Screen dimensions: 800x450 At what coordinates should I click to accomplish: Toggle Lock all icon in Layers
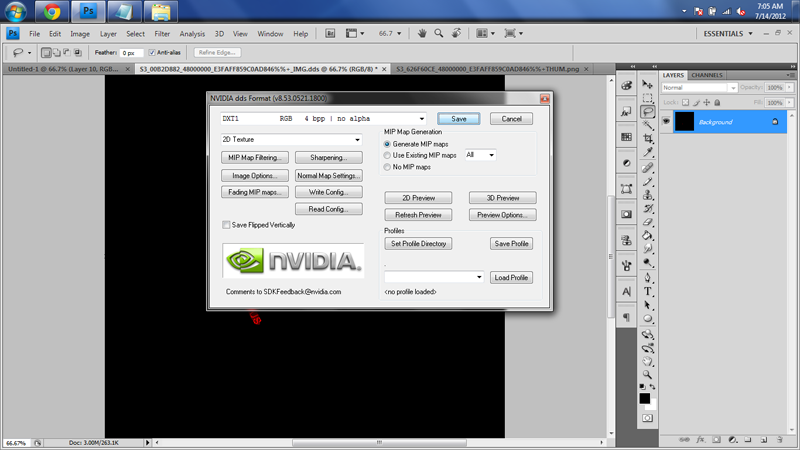(x=717, y=103)
